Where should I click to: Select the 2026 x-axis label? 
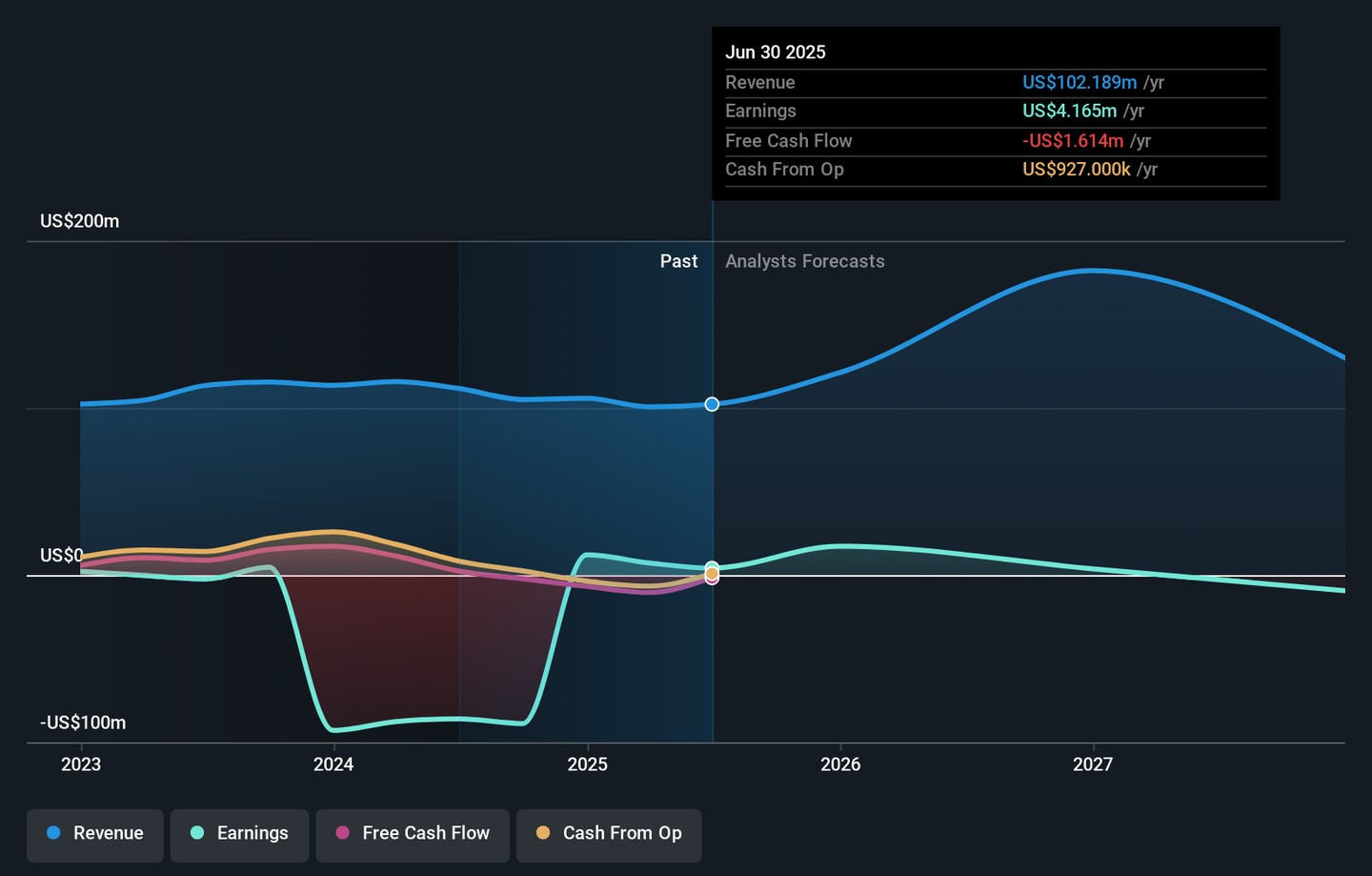840,764
